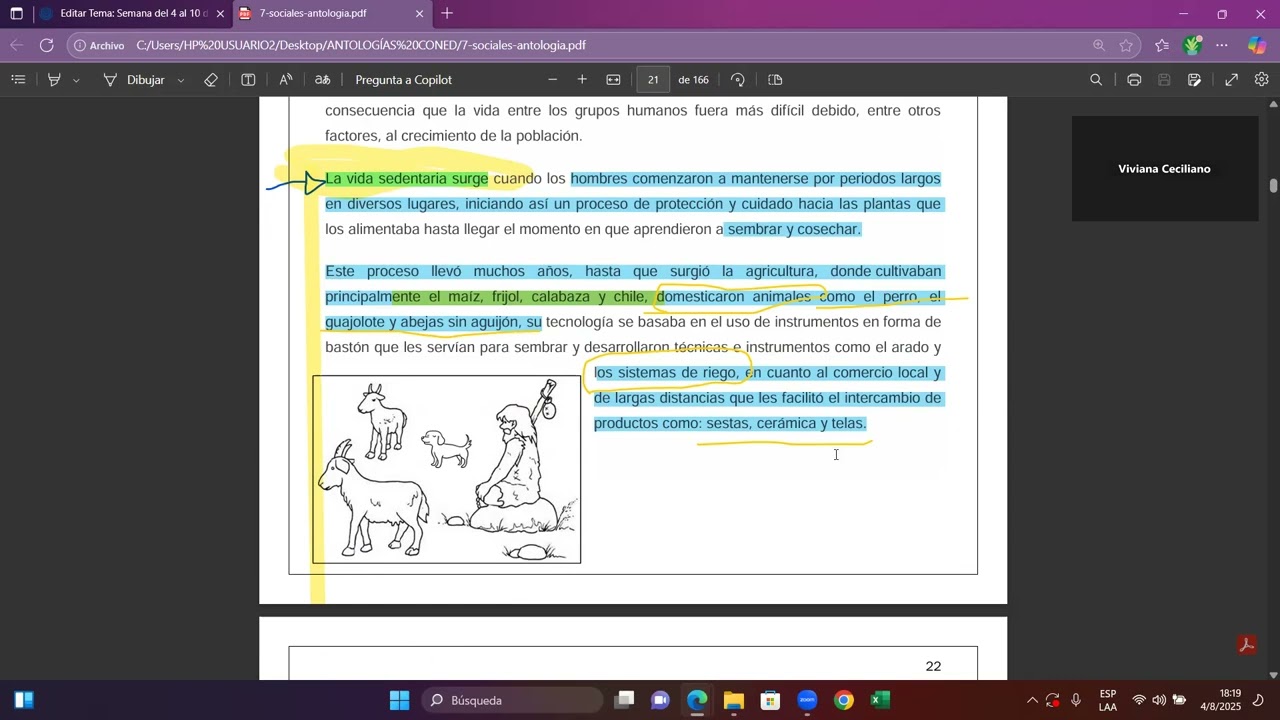Open Excel from taskbar
This screenshot has width=1280, height=720.
point(880,700)
